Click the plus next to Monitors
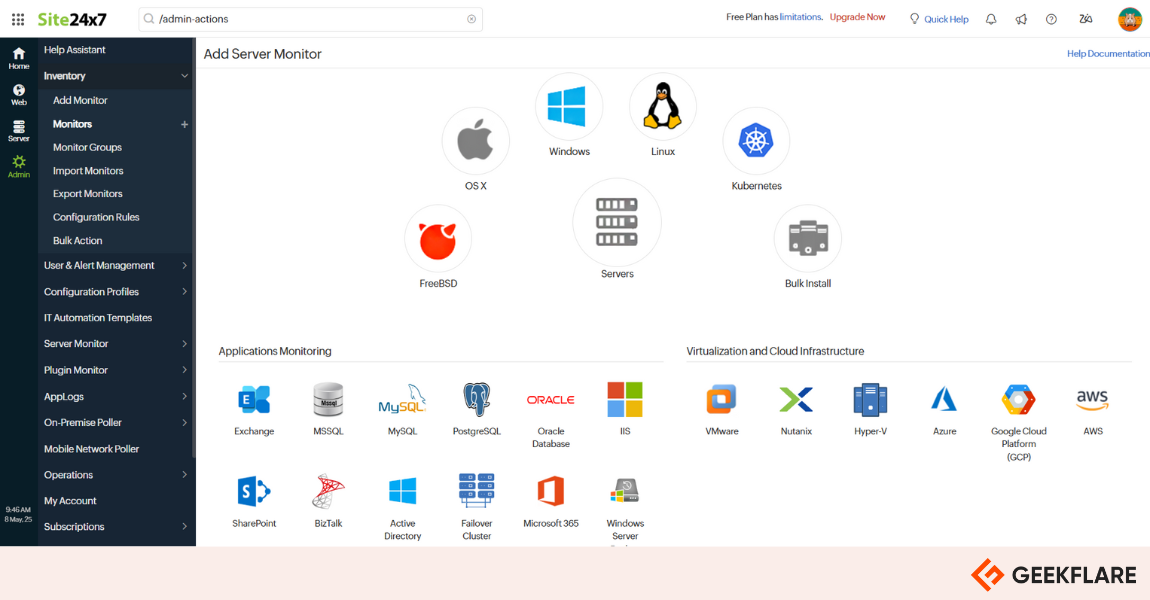 (x=185, y=125)
